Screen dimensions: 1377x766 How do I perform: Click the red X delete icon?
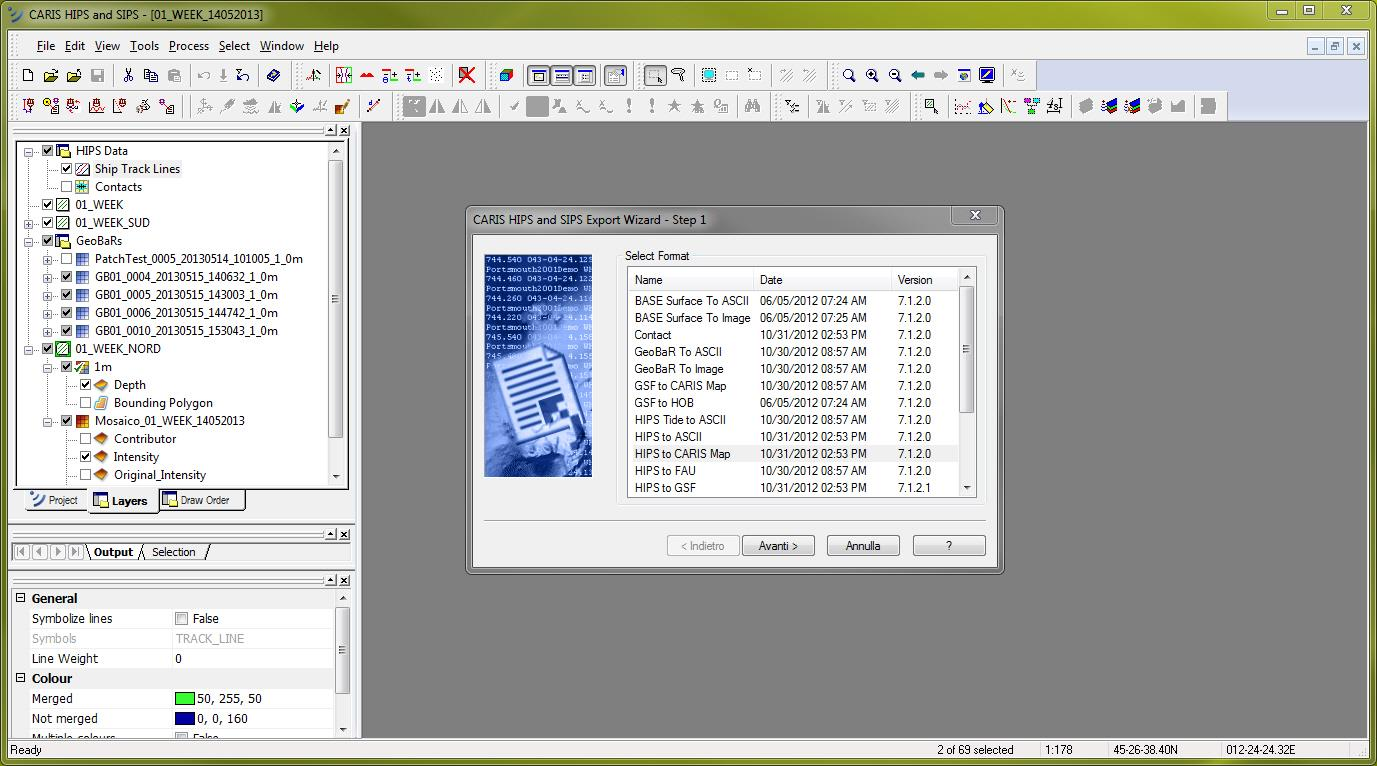pyautogui.click(x=466, y=75)
